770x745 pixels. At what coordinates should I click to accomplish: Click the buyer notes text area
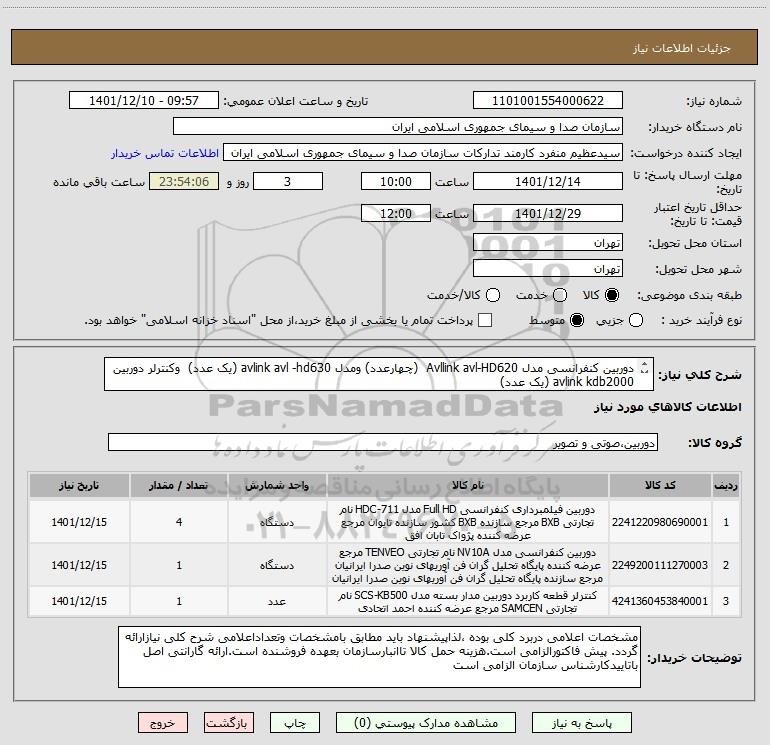pos(379,657)
